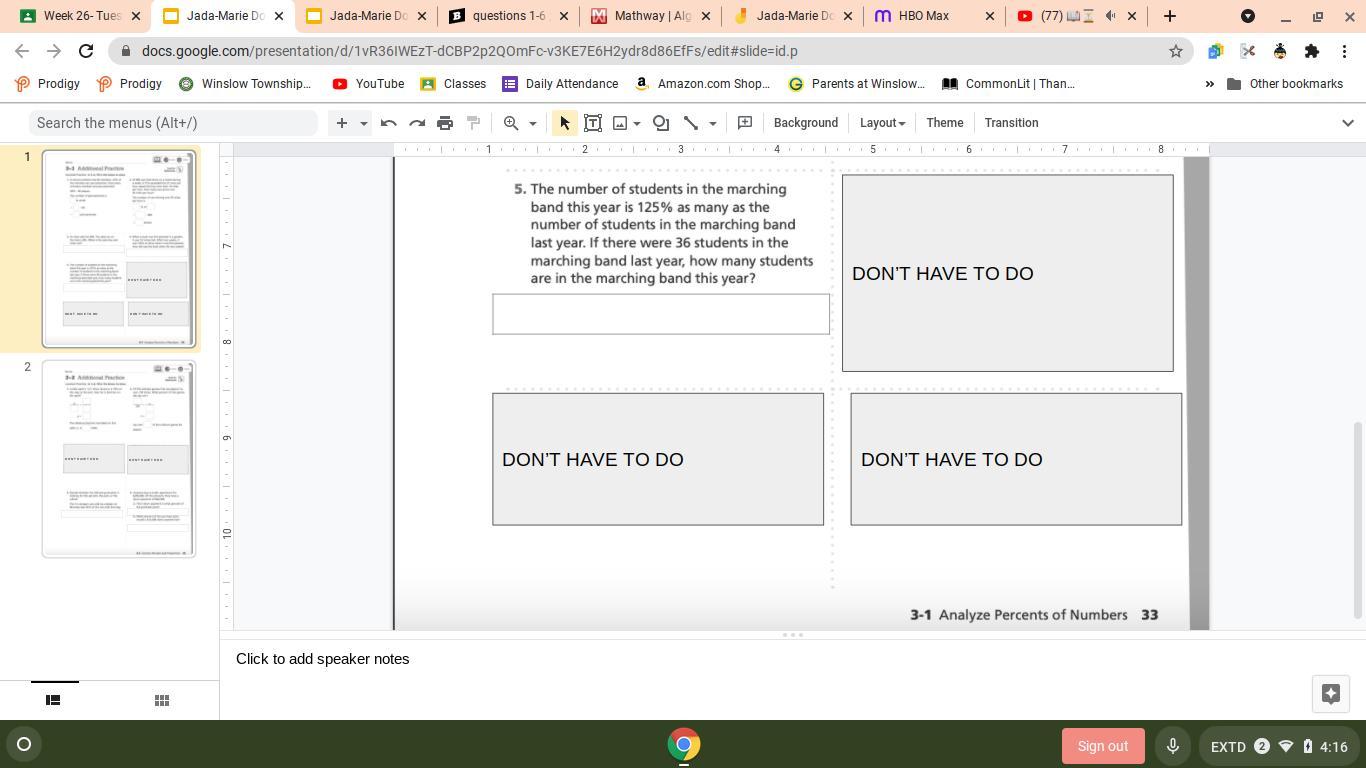The height and width of the screenshot is (768, 1366).
Task: Select the Text box tool
Action: (593, 123)
